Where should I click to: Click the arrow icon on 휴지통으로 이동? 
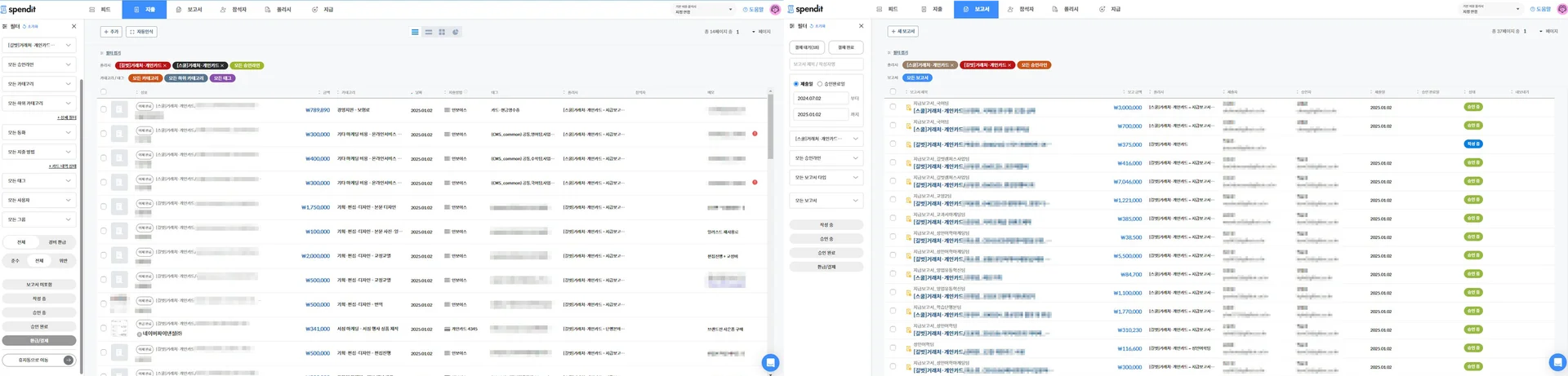point(69,360)
